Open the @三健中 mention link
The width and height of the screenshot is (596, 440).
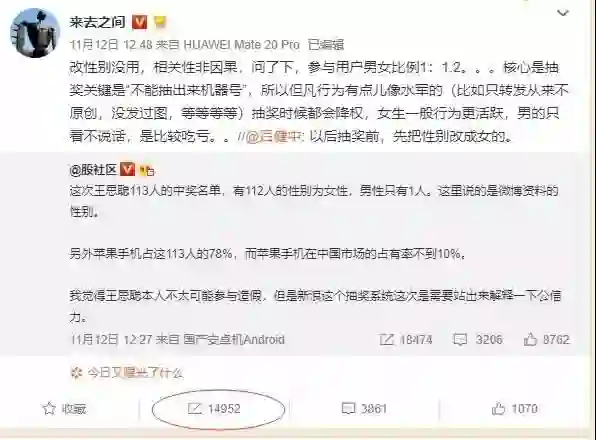coord(273,136)
